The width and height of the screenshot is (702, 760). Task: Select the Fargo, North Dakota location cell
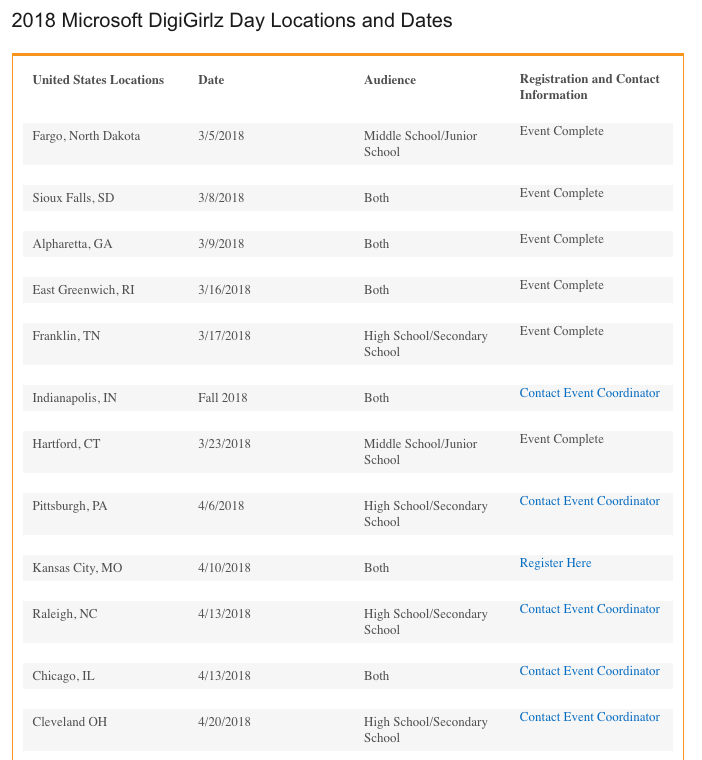point(86,136)
